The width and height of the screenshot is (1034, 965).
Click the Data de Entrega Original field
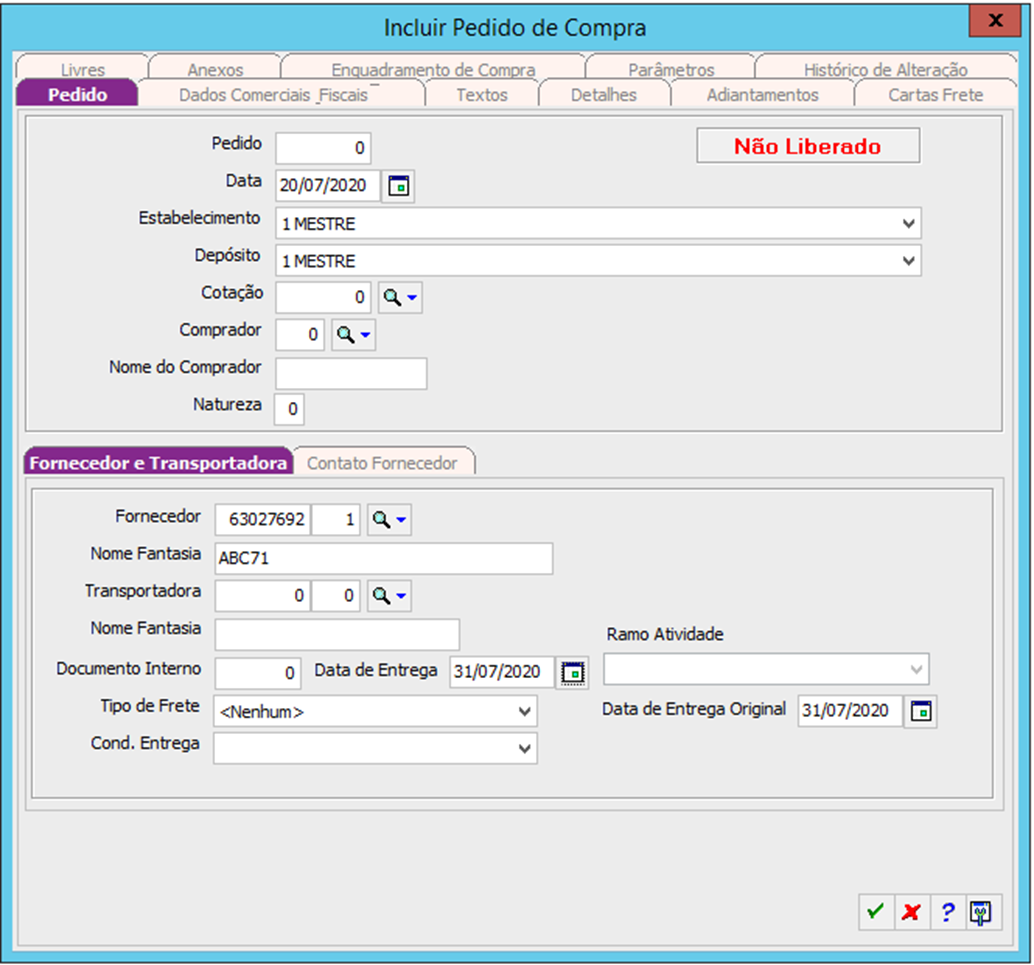pyautogui.click(x=850, y=711)
